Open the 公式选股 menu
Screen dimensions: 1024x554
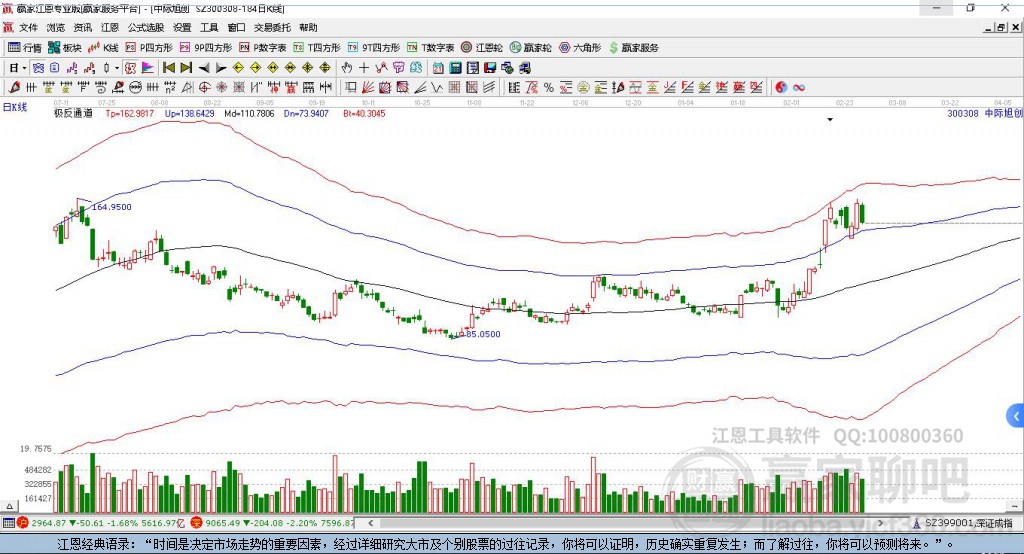(x=146, y=27)
